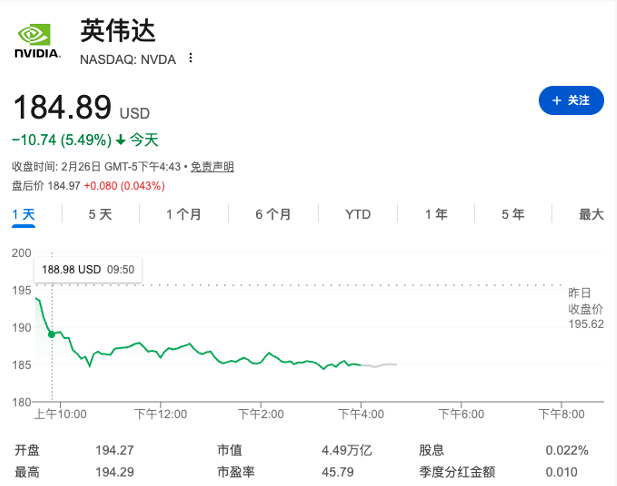Click the 市值 4.49万亿 value
The height and width of the screenshot is (486, 617).
pos(347,450)
